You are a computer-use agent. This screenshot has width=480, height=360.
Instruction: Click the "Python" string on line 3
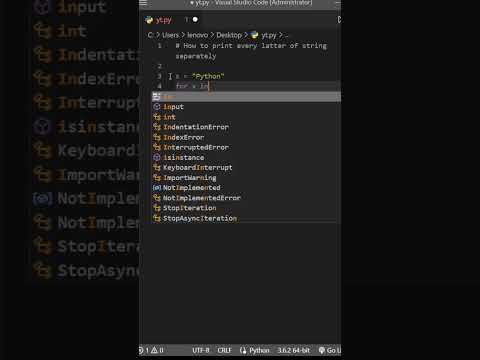coord(208,76)
